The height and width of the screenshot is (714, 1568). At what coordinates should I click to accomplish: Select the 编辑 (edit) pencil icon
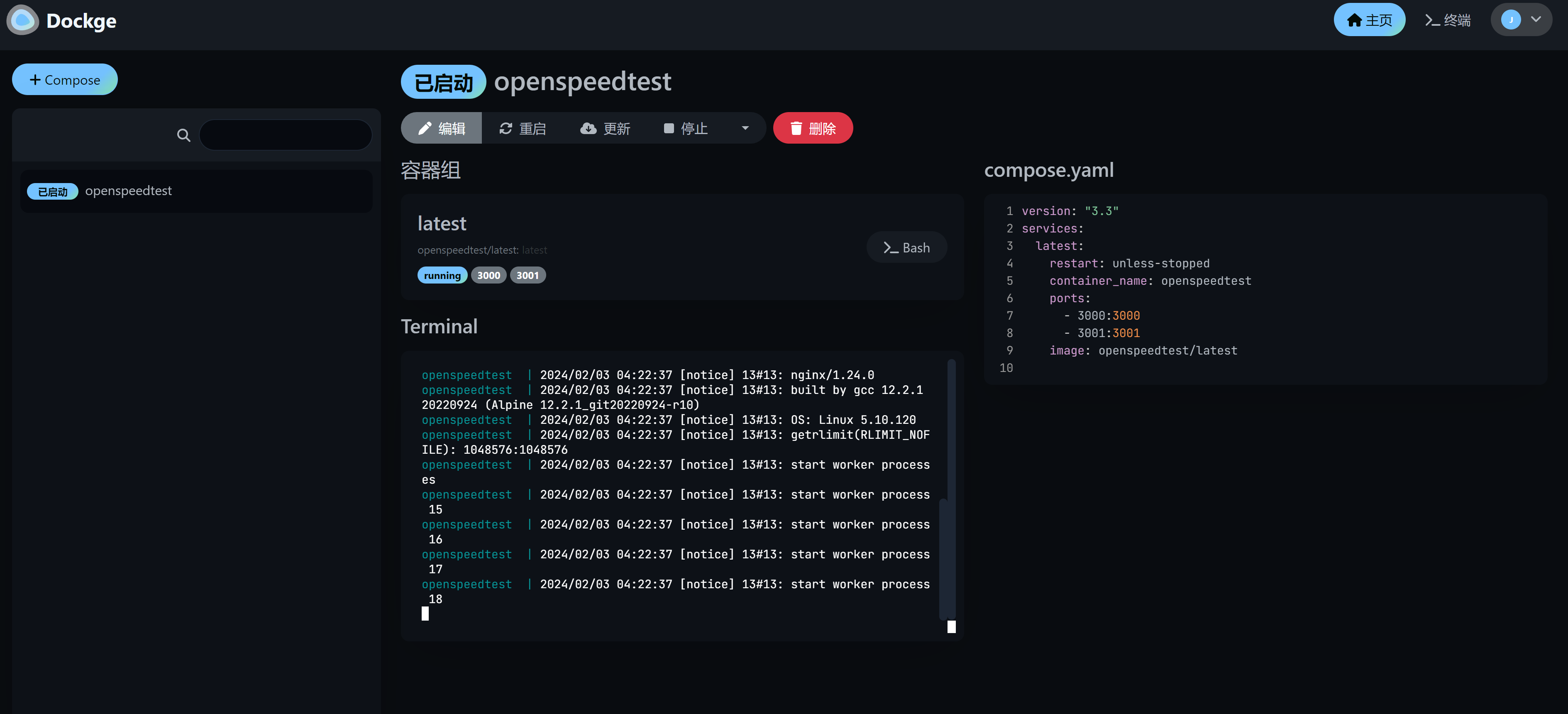tap(425, 128)
